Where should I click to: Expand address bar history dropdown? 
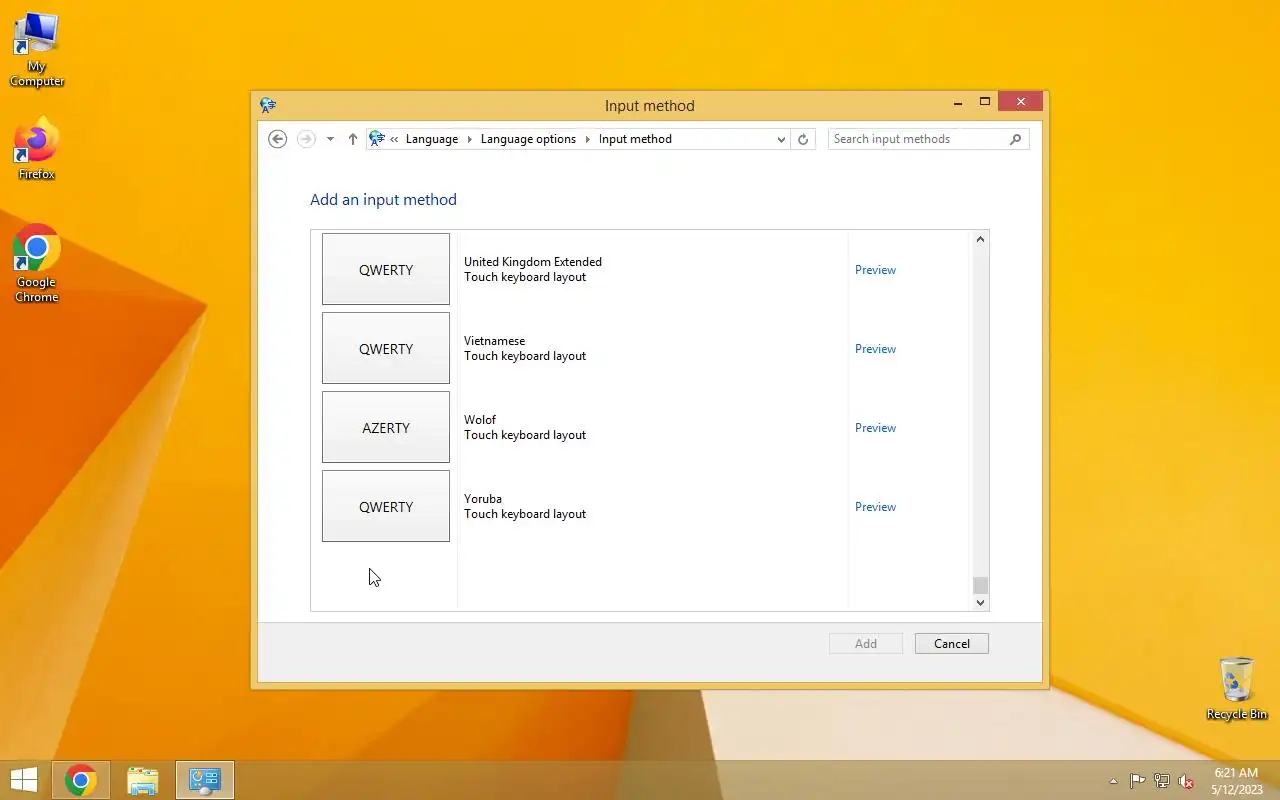[781, 139]
